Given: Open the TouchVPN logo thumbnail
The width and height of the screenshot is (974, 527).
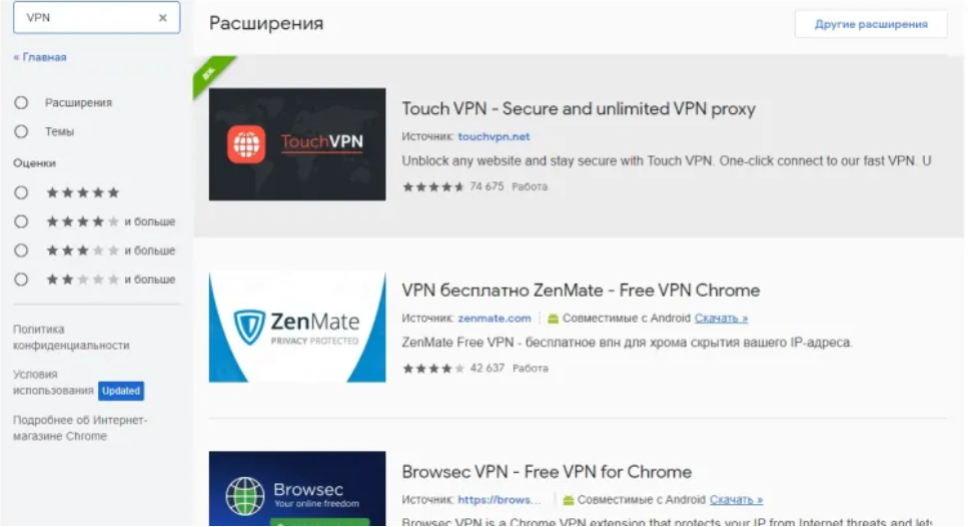Looking at the screenshot, I should (x=297, y=144).
